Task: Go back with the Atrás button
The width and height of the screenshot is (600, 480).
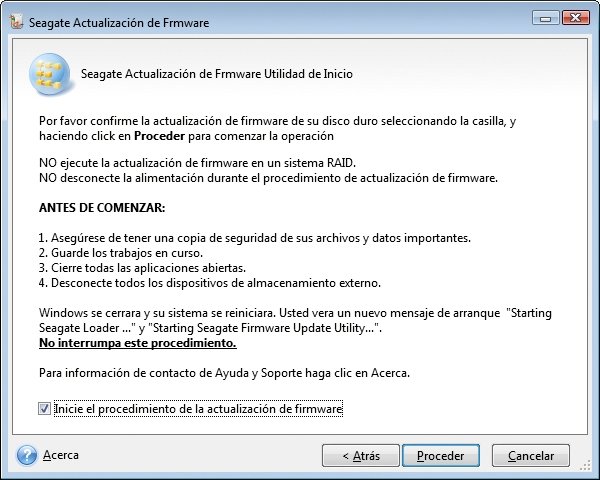Action: coord(361,456)
